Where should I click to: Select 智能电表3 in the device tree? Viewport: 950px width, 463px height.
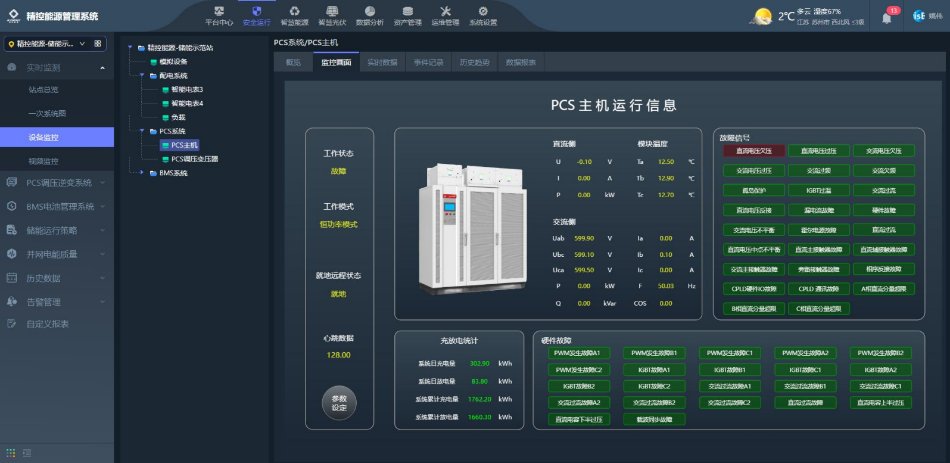tap(187, 89)
